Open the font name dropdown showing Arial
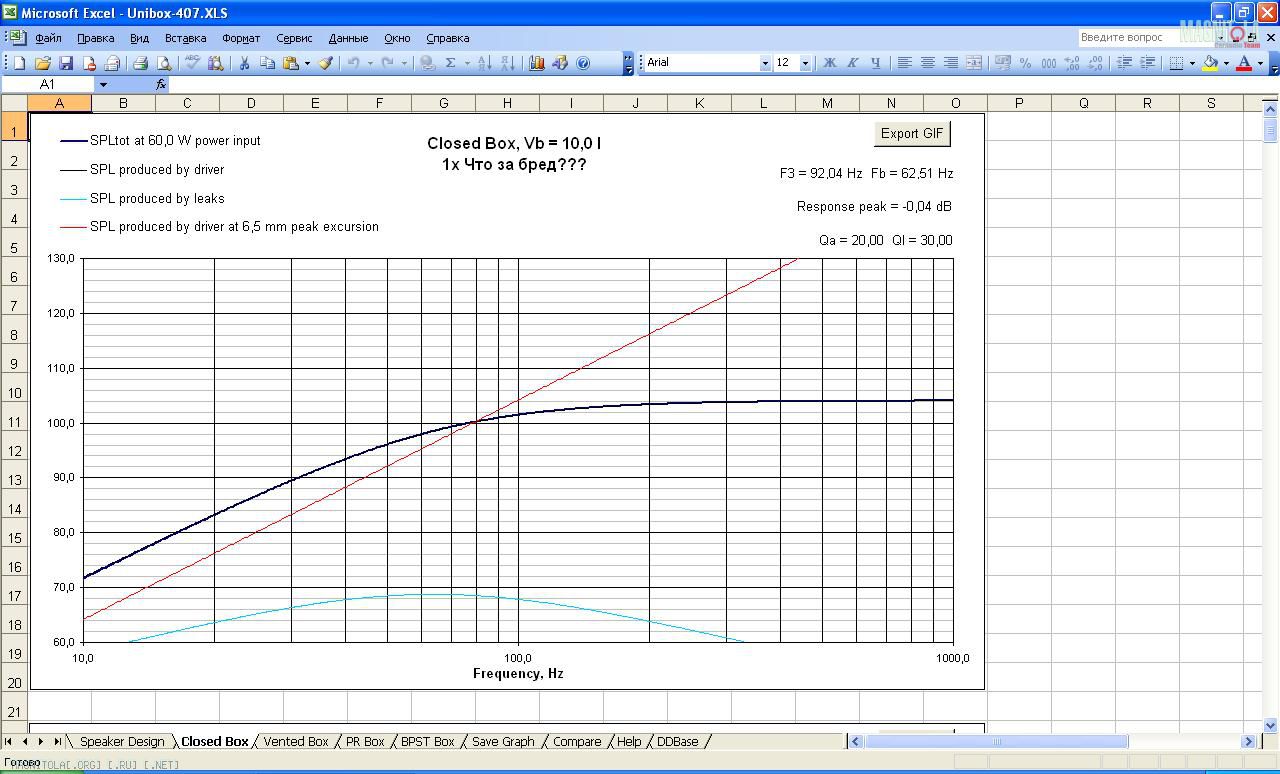Viewport: 1280px width, 774px height. 765,63
